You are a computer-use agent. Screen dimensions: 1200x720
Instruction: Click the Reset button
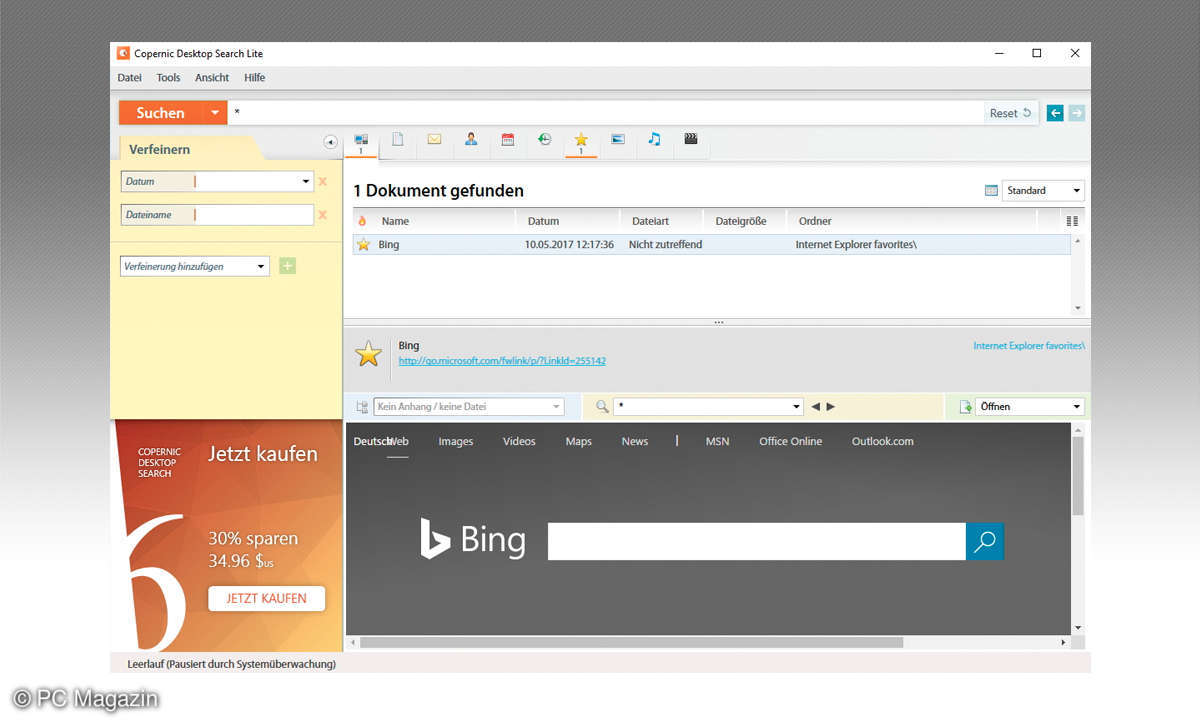(x=1010, y=113)
